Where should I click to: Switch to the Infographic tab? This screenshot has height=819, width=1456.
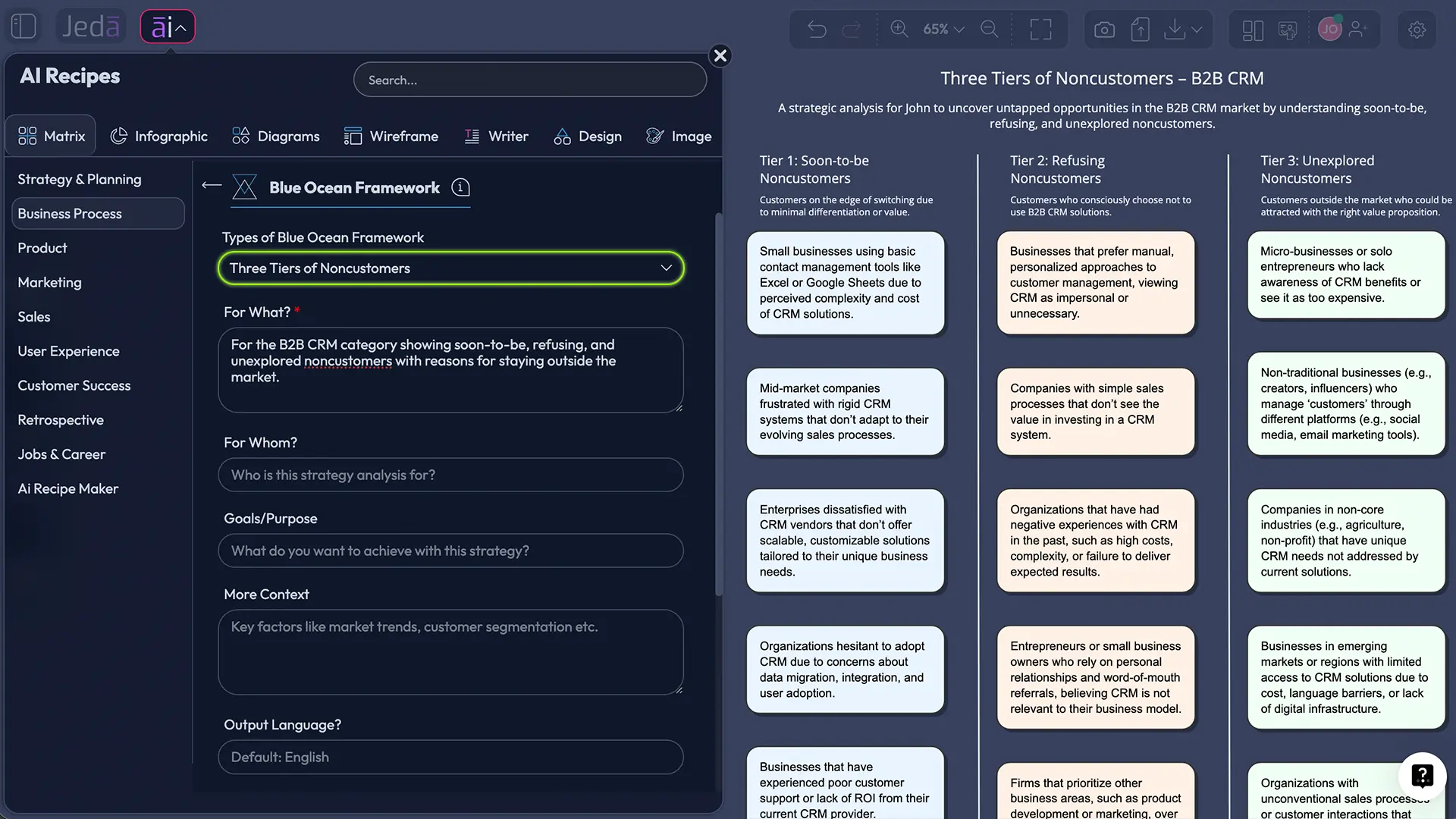158,136
